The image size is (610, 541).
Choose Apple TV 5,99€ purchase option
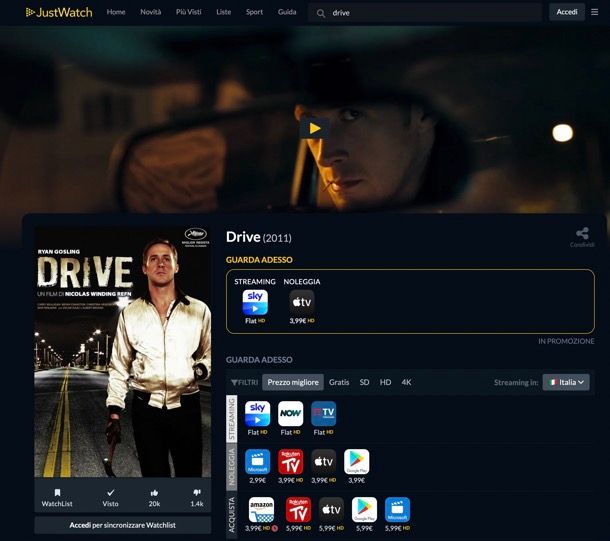point(331,509)
